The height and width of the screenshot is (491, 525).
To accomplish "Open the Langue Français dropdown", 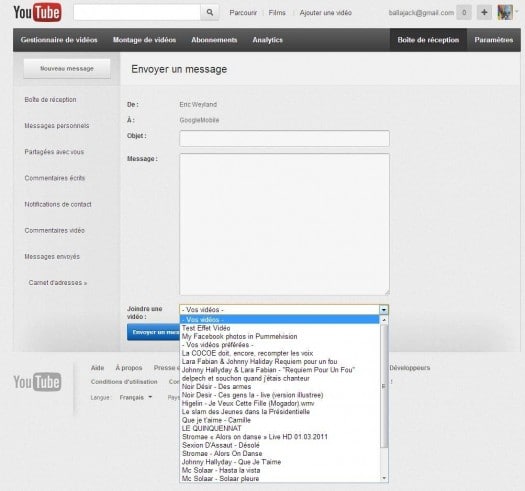I will pos(136,398).
